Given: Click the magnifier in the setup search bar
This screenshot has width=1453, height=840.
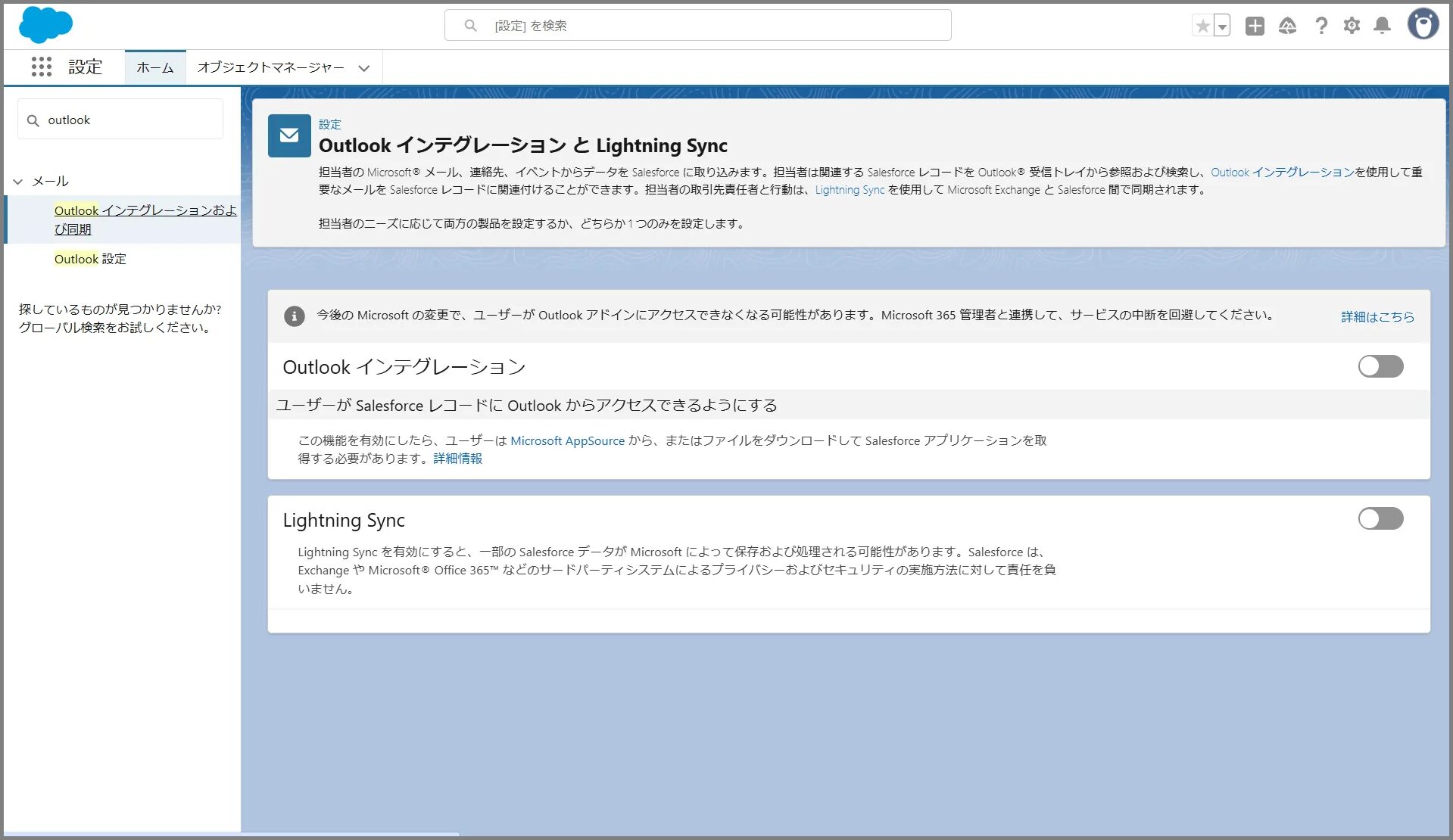Looking at the screenshot, I should [470, 26].
